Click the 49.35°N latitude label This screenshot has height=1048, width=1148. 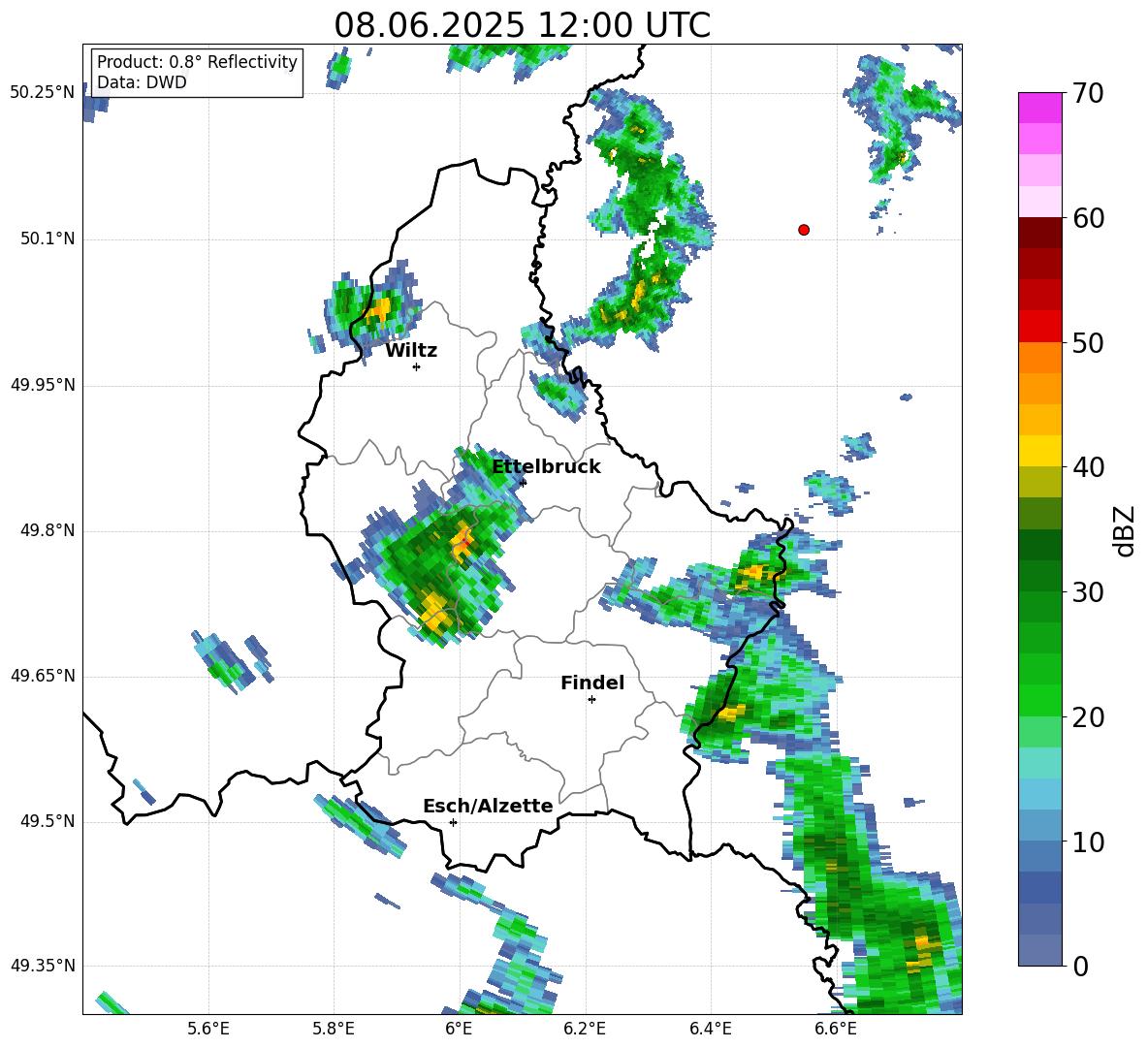click(x=43, y=966)
